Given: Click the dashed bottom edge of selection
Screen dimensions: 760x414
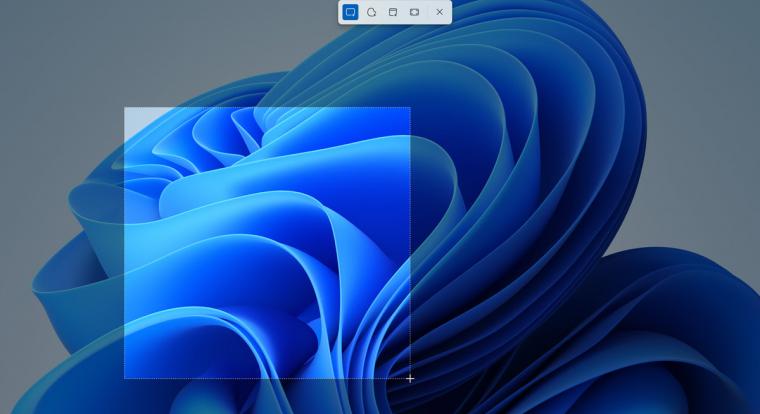Looking at the screenshot, I should coord(267,378).
